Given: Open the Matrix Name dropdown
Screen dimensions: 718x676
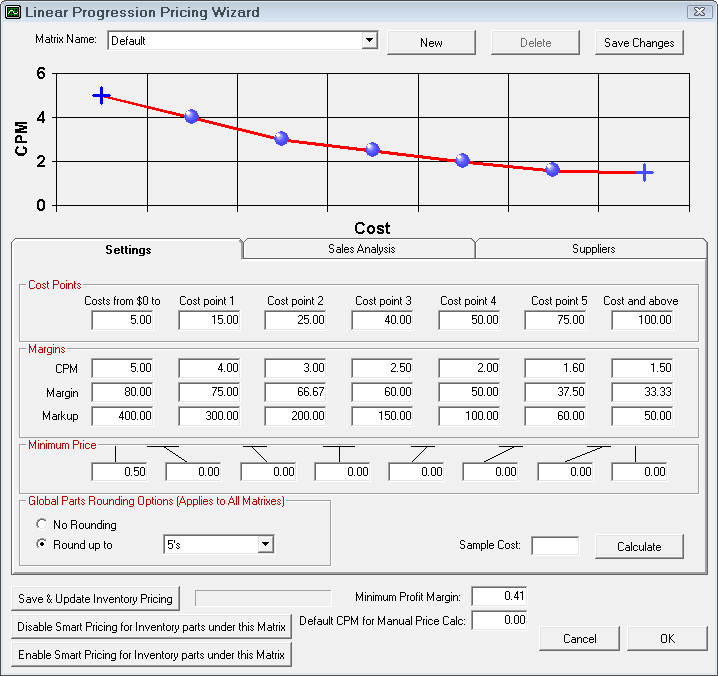Looking at the screenshot, I should [x=369, y=41].
